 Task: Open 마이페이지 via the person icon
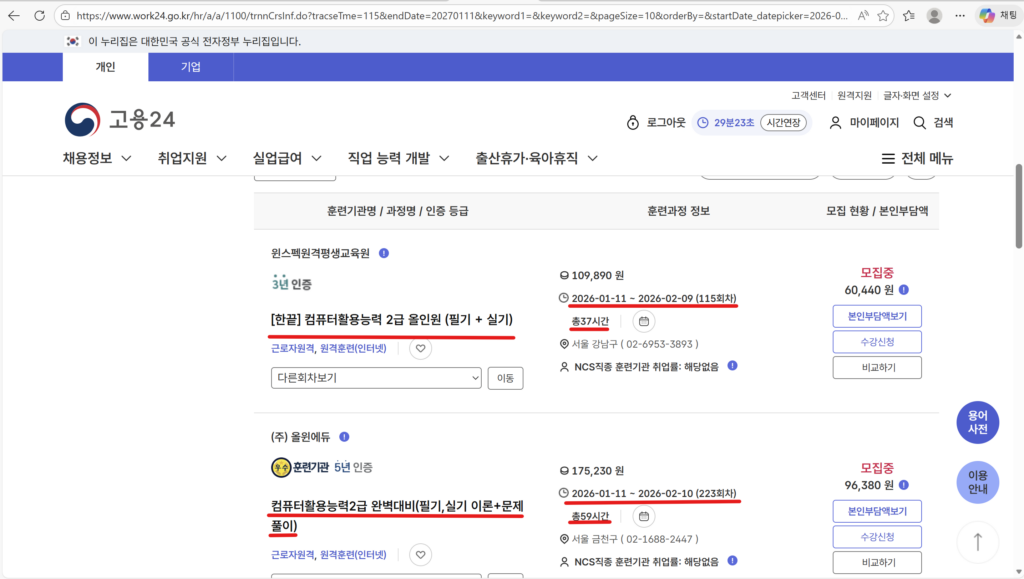coord(835,122)
